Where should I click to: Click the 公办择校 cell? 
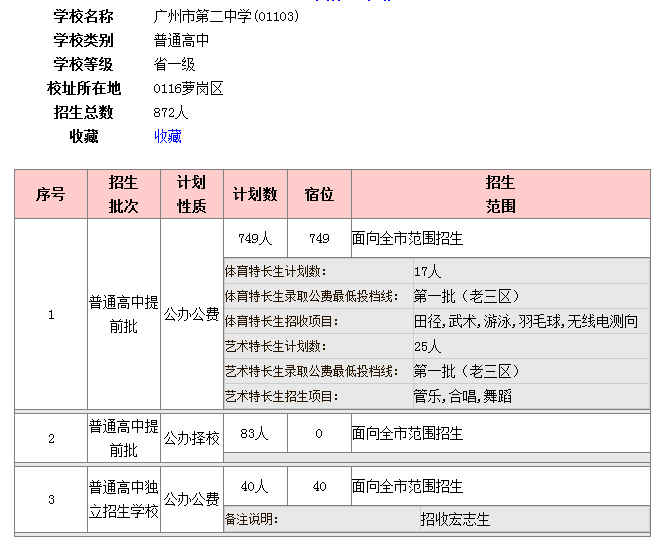tap(191, 438)
